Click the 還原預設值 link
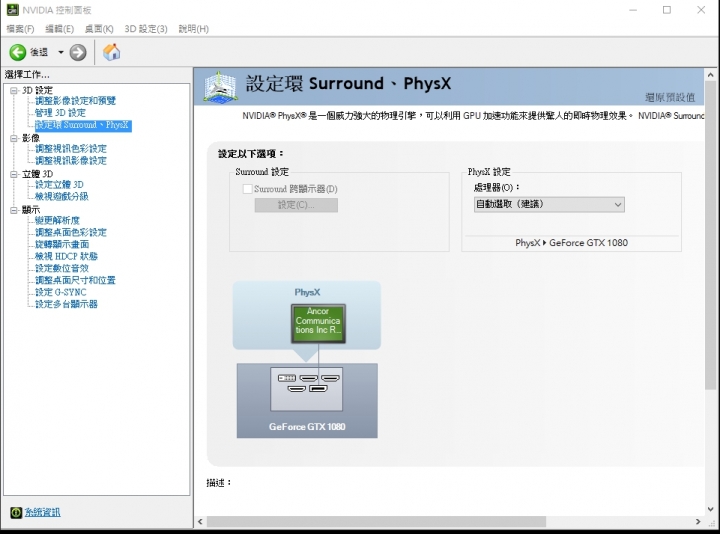720x534 pixels. tap(670, 97)
